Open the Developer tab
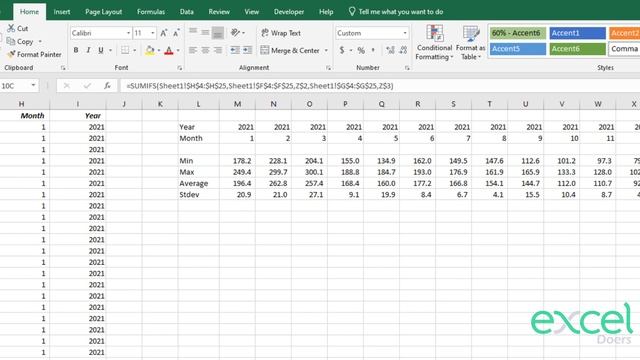The height and width of the screenshot is (360, 640). click(x=289, y=12)
